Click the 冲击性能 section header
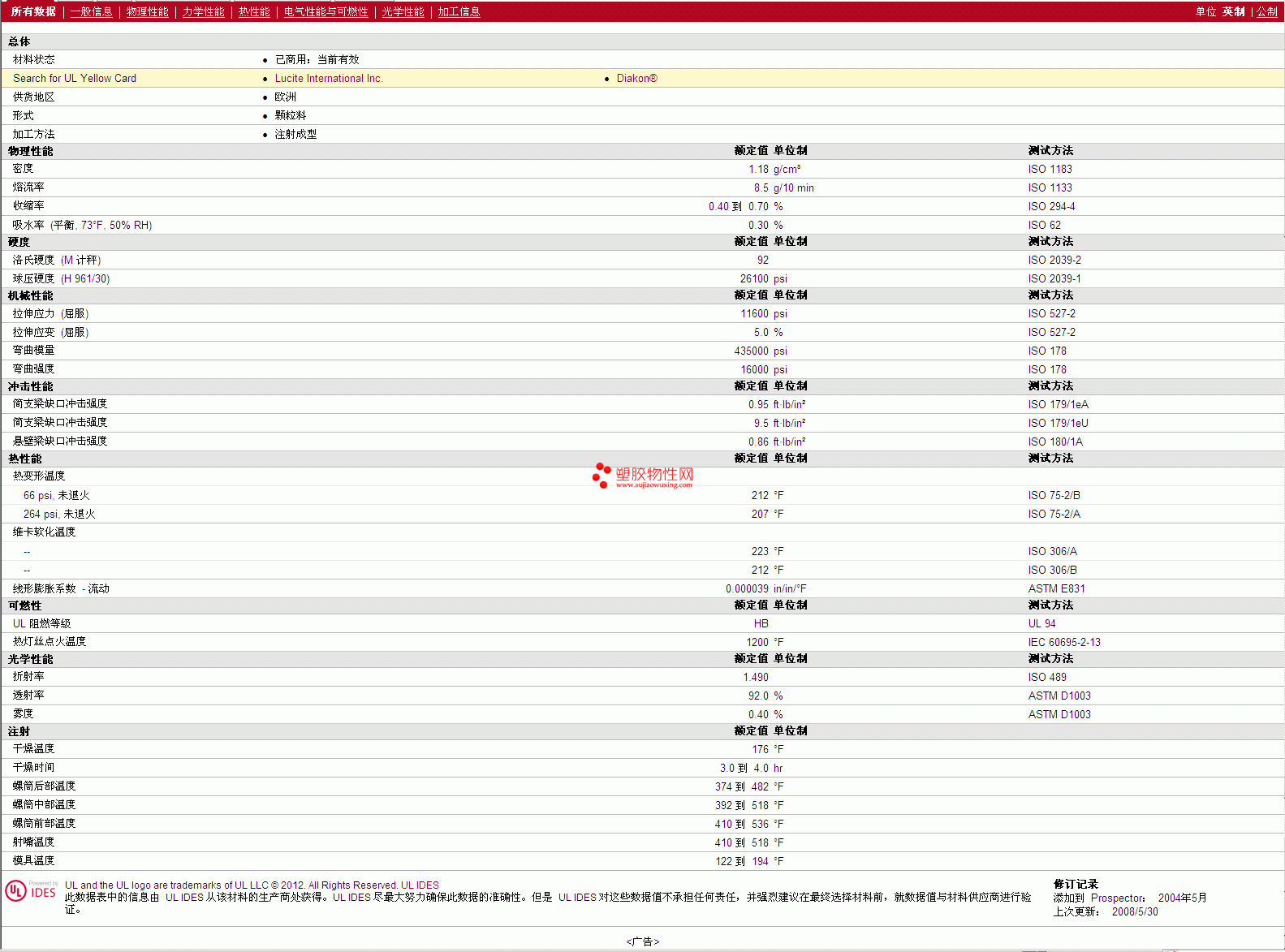The image size is (1285, 952). tap(30, 386)
